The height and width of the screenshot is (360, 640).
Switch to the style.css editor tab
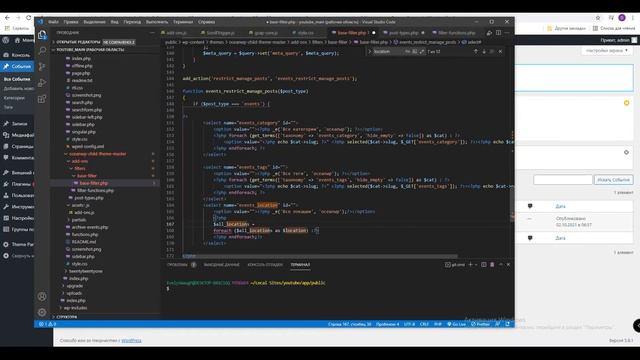[305, 33]
